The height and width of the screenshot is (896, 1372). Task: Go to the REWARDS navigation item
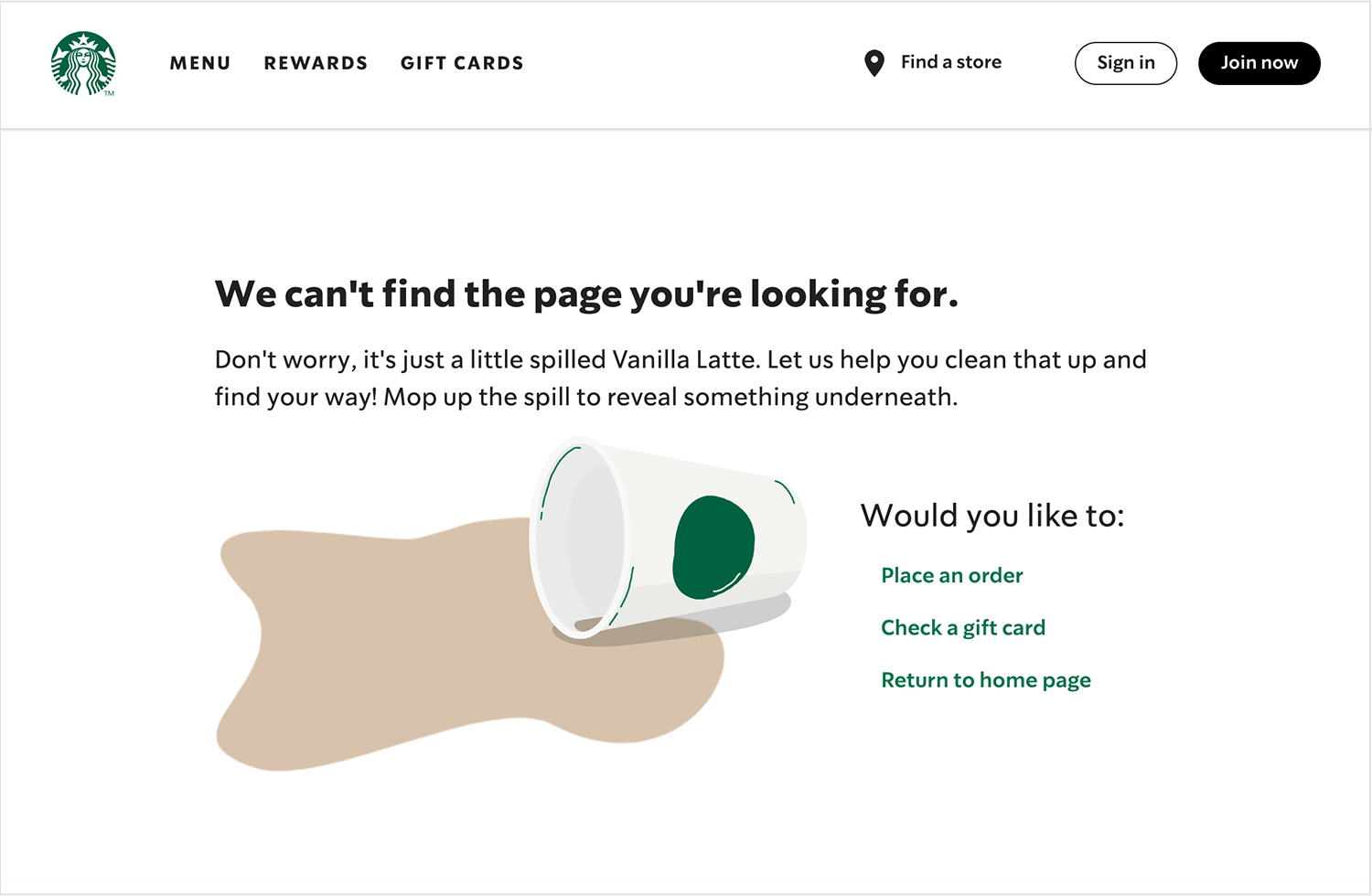coord(316,63)
